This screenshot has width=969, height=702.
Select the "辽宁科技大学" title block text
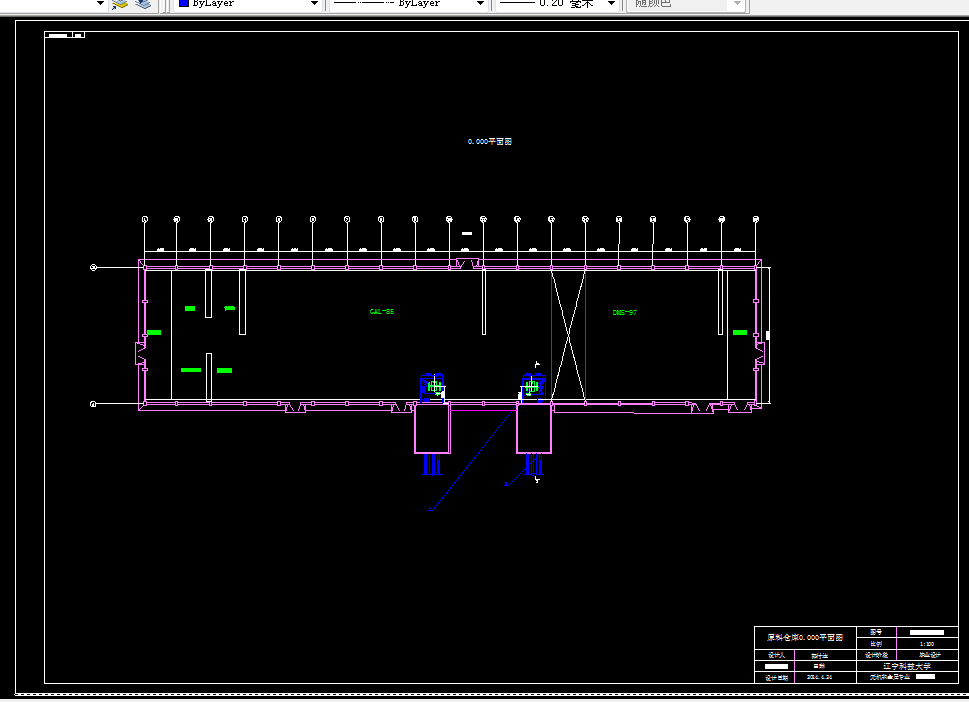point(907,666)
